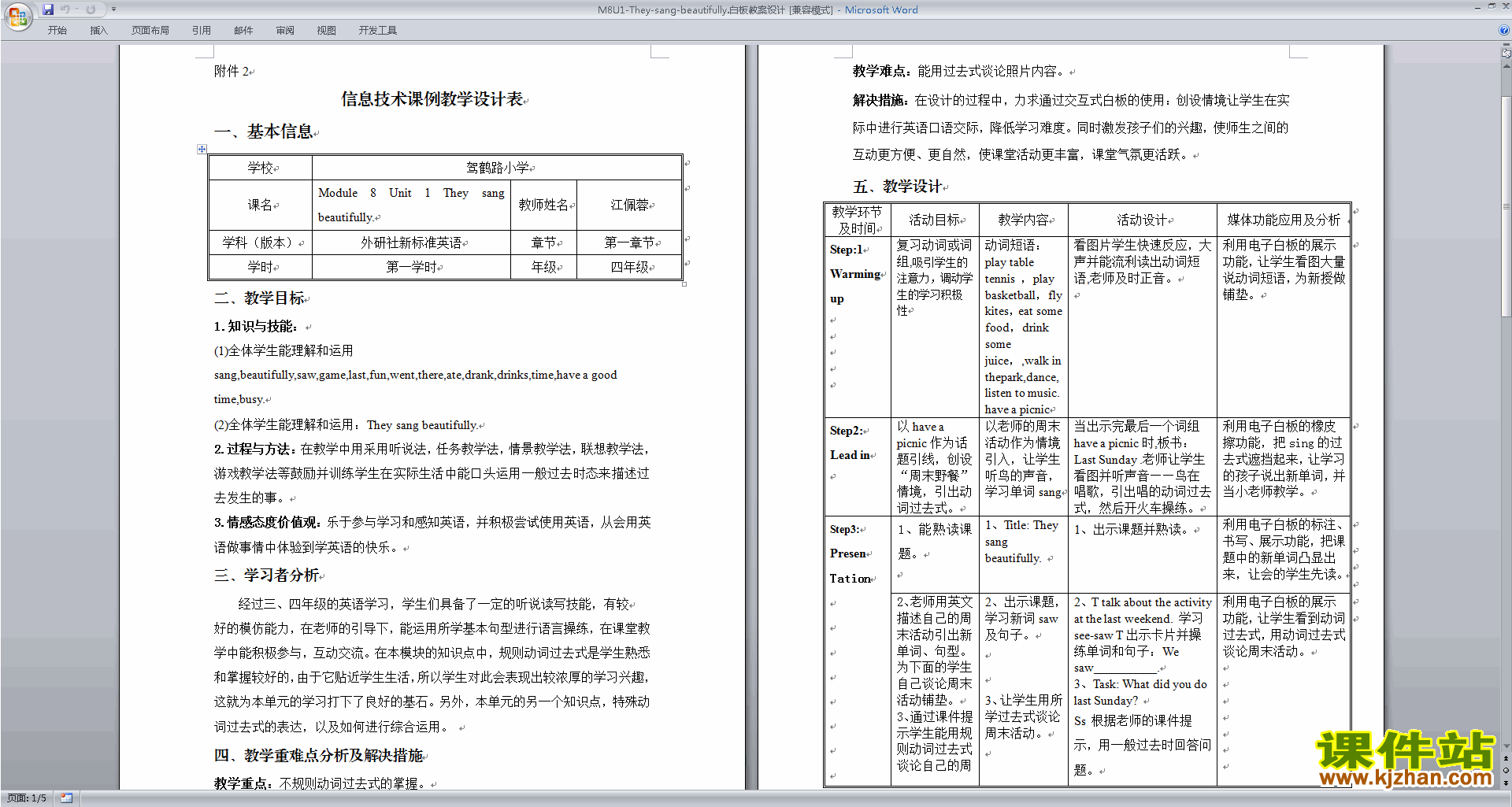The height and width of the screenshot is (807, 1512).
Task: Toggle the ruler button above the scrollbar
Action: click(x=1506, y=54)
